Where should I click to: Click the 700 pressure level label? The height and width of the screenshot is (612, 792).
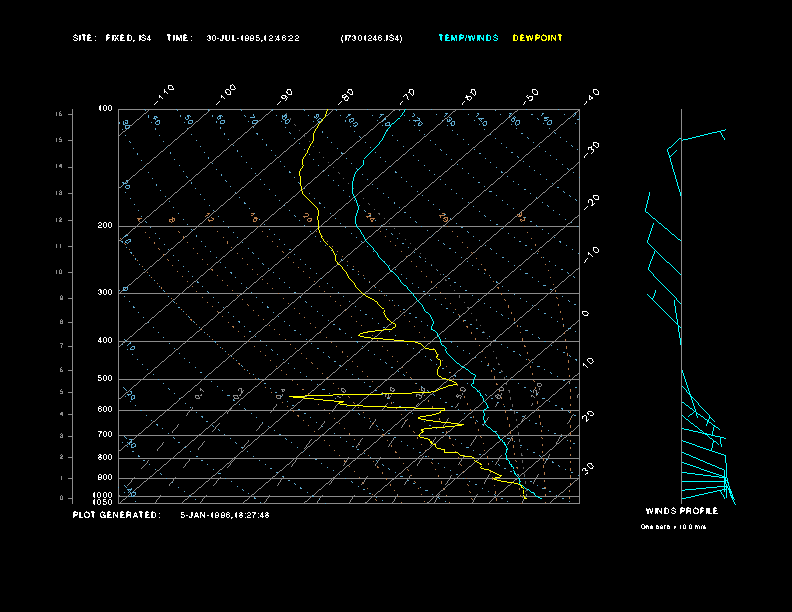(x=105, y=434)
